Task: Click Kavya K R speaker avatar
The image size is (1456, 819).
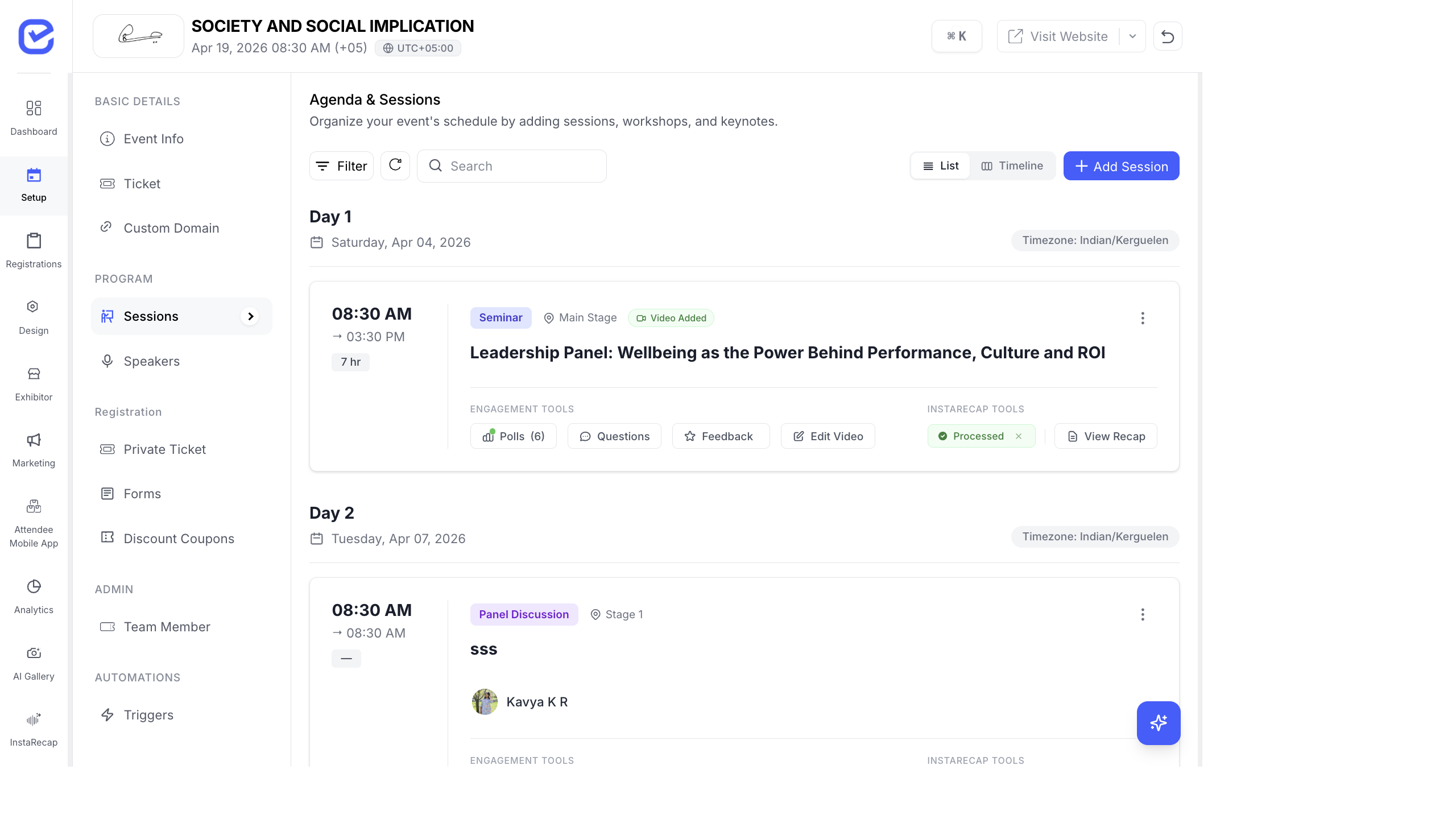Action: pos(485,702)
